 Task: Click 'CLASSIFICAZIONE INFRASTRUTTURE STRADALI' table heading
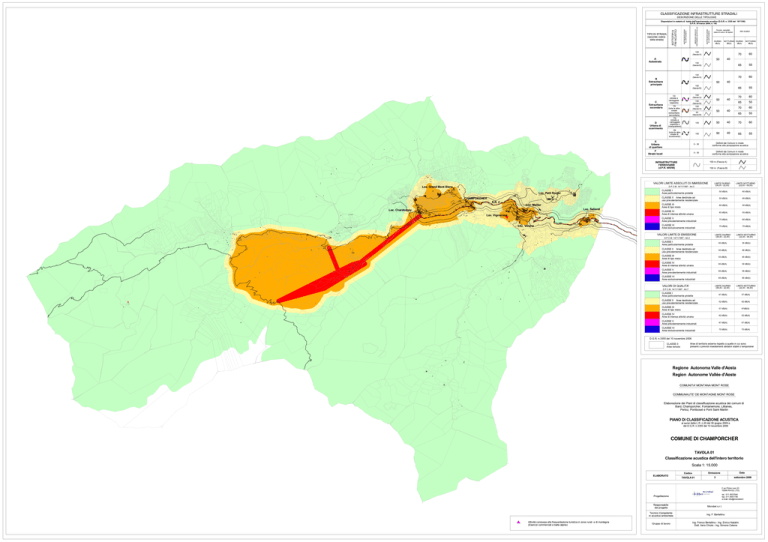point(701,14)
